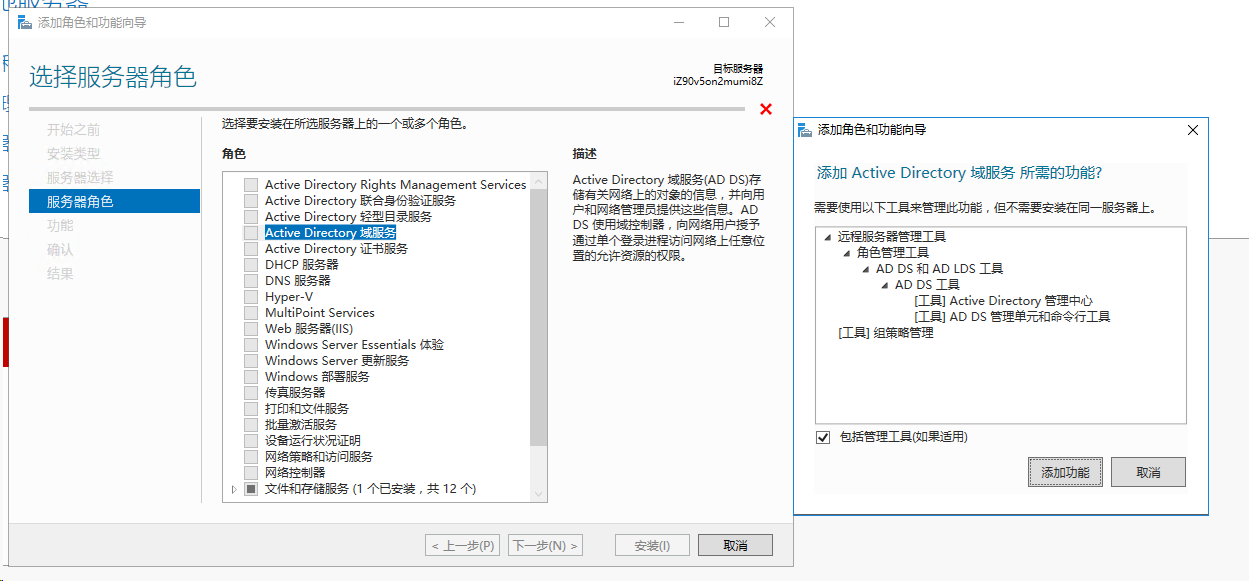Select the 服务器角色 wizard step
Screen dimensions: 1249x581
tap(114, 201)
